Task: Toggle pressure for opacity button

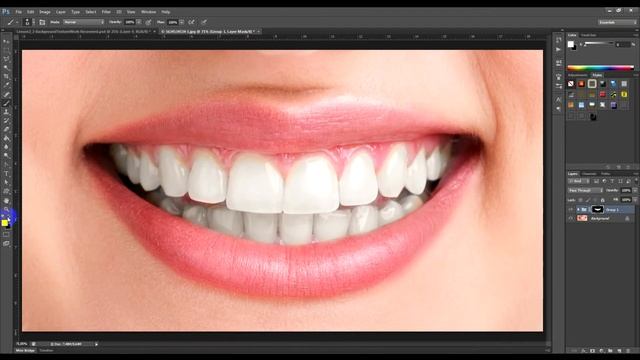Action: tap(149, 22)
